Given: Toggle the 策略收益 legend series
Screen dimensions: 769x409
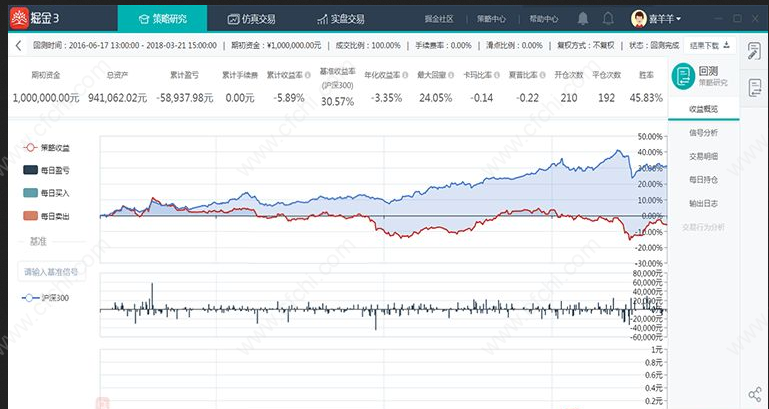Looking at the screenshot, I should (46, 148).
